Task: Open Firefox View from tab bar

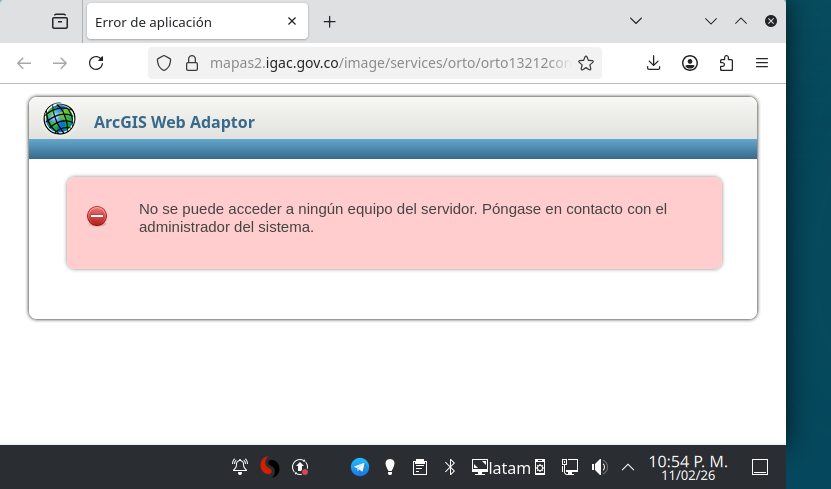Action: 60,22
